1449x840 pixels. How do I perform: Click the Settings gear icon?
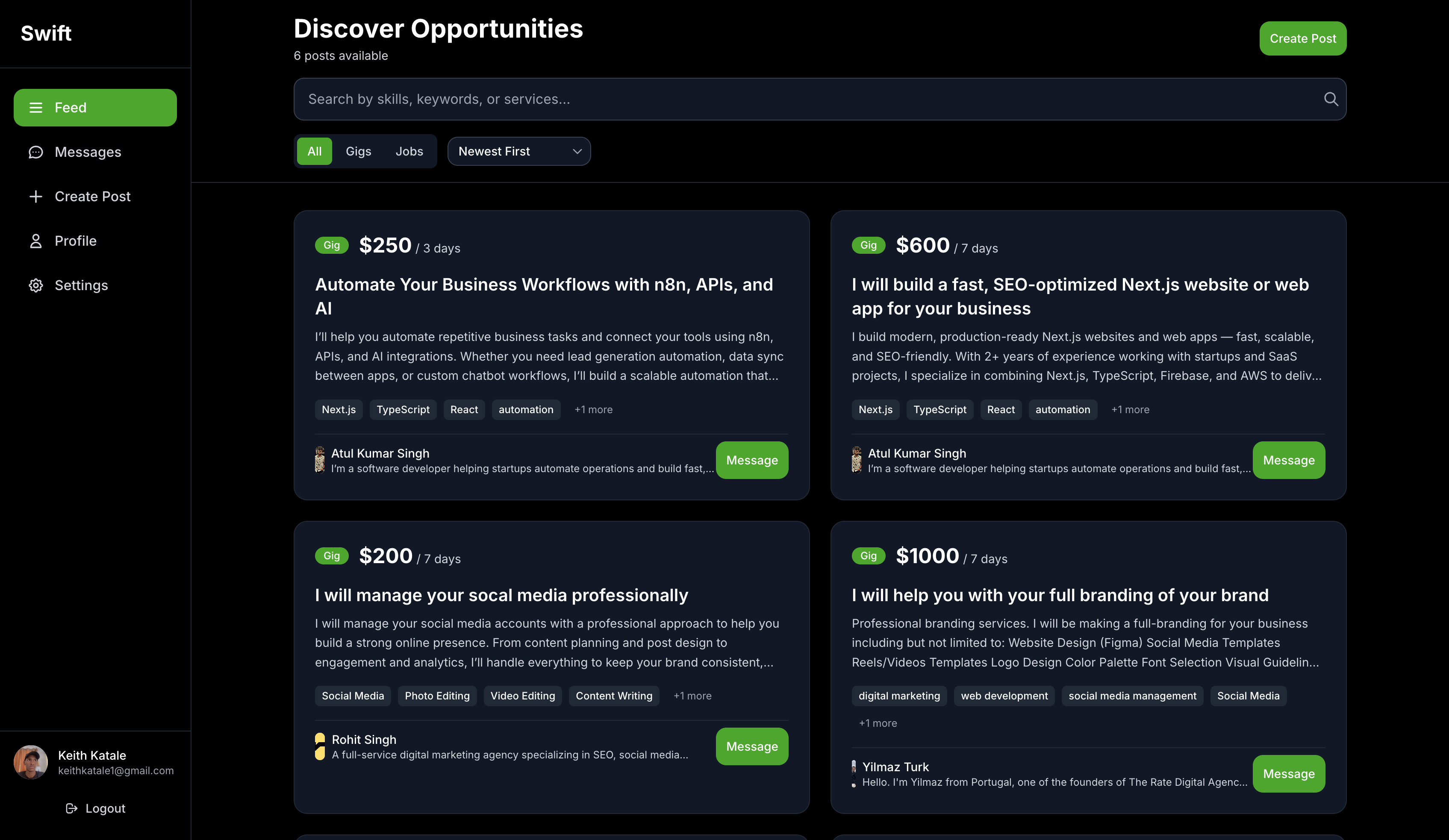35,285
